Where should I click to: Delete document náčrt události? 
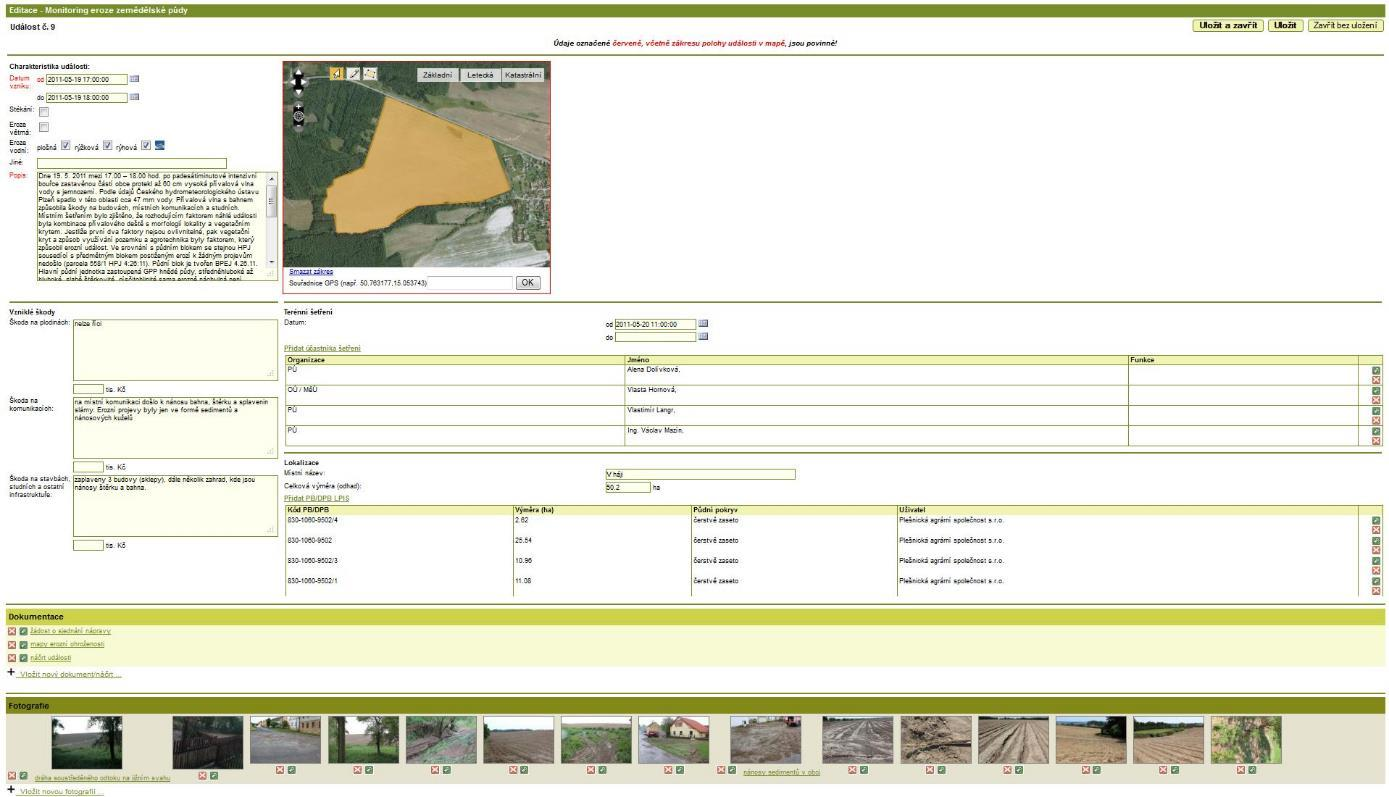click(x=12, y=658)
